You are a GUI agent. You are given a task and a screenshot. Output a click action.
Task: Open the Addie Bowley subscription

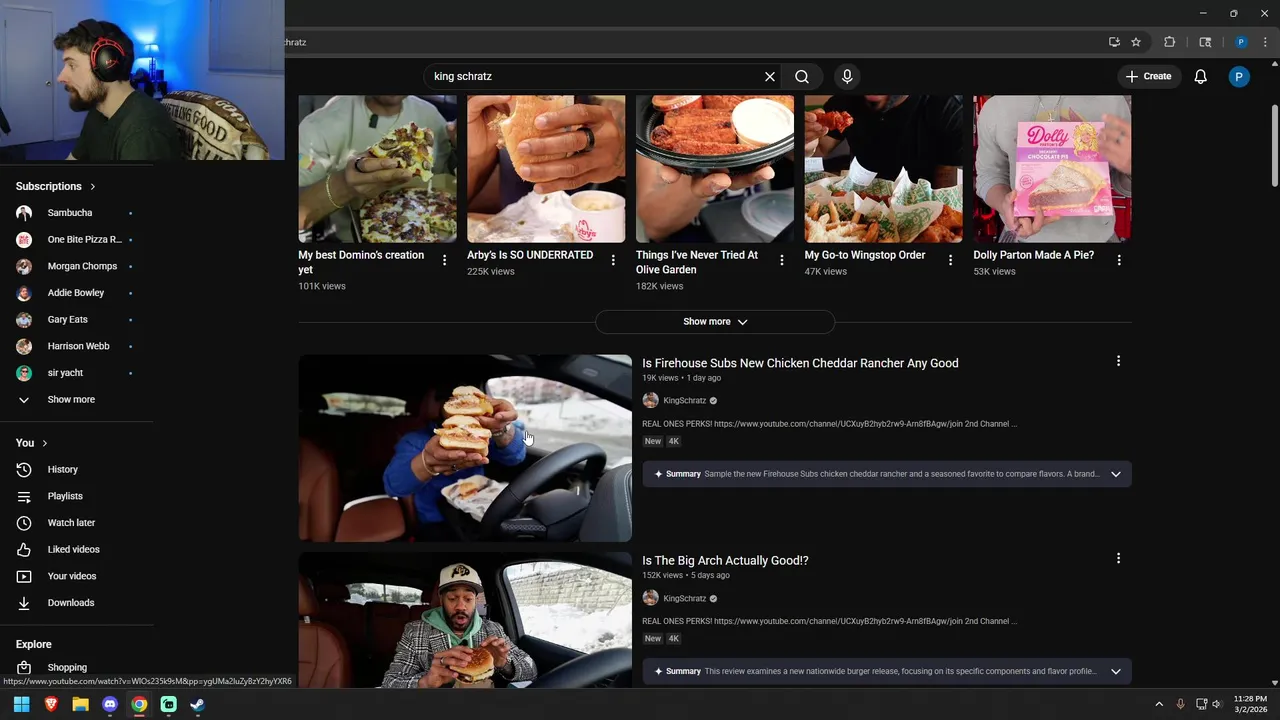[x=78, y=293]
